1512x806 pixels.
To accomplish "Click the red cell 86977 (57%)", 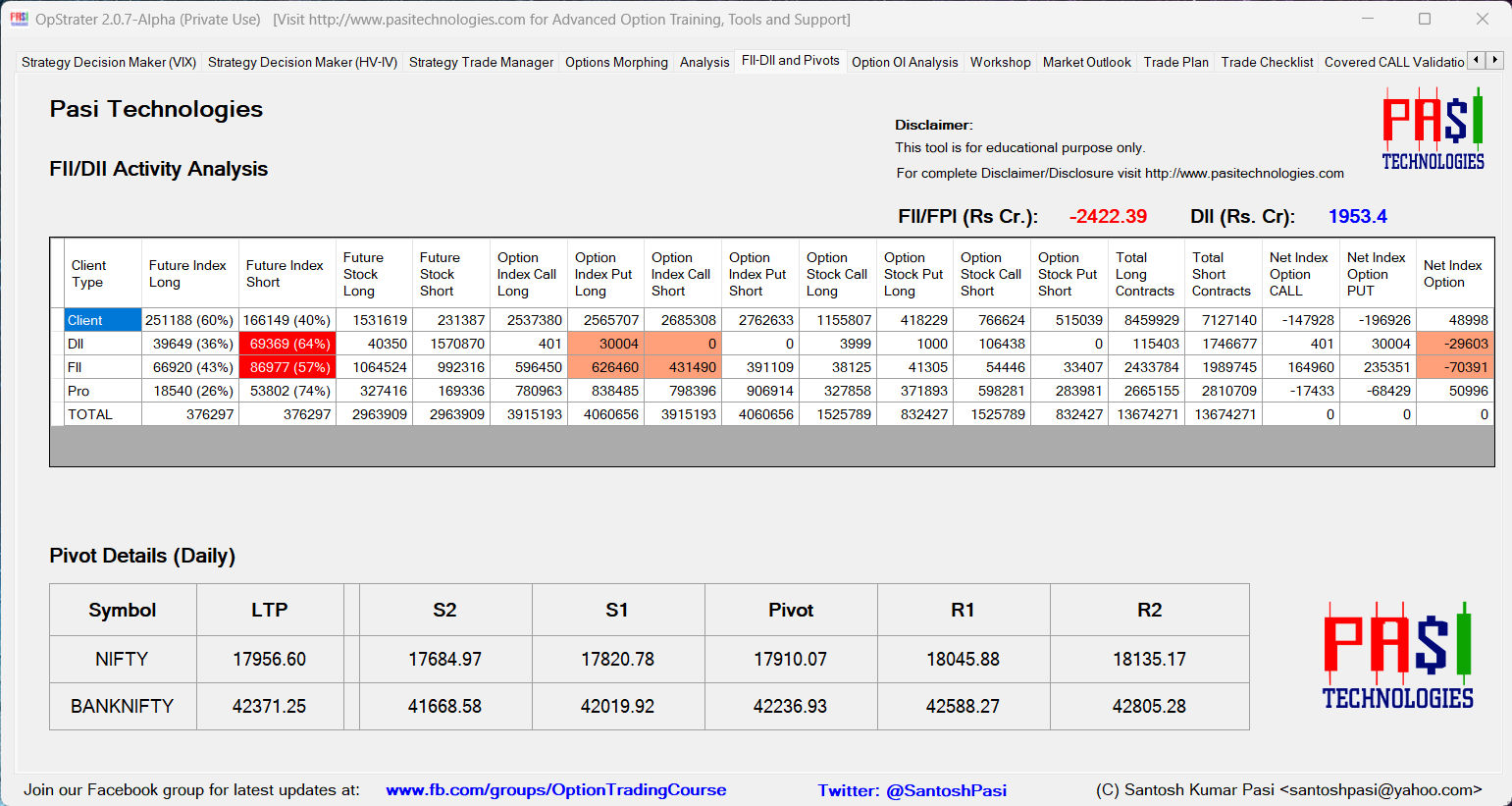I will pos(287,367).
